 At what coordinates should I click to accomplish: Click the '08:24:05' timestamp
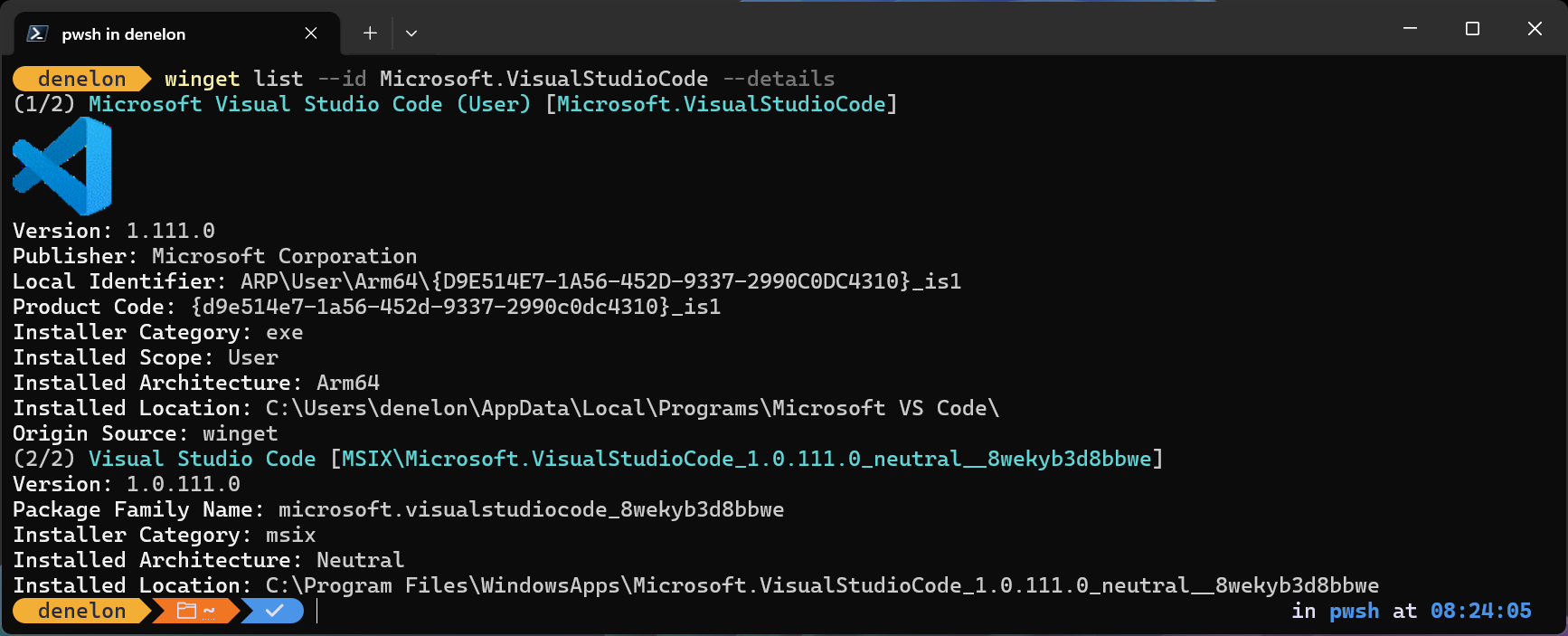coord(1480,611)
